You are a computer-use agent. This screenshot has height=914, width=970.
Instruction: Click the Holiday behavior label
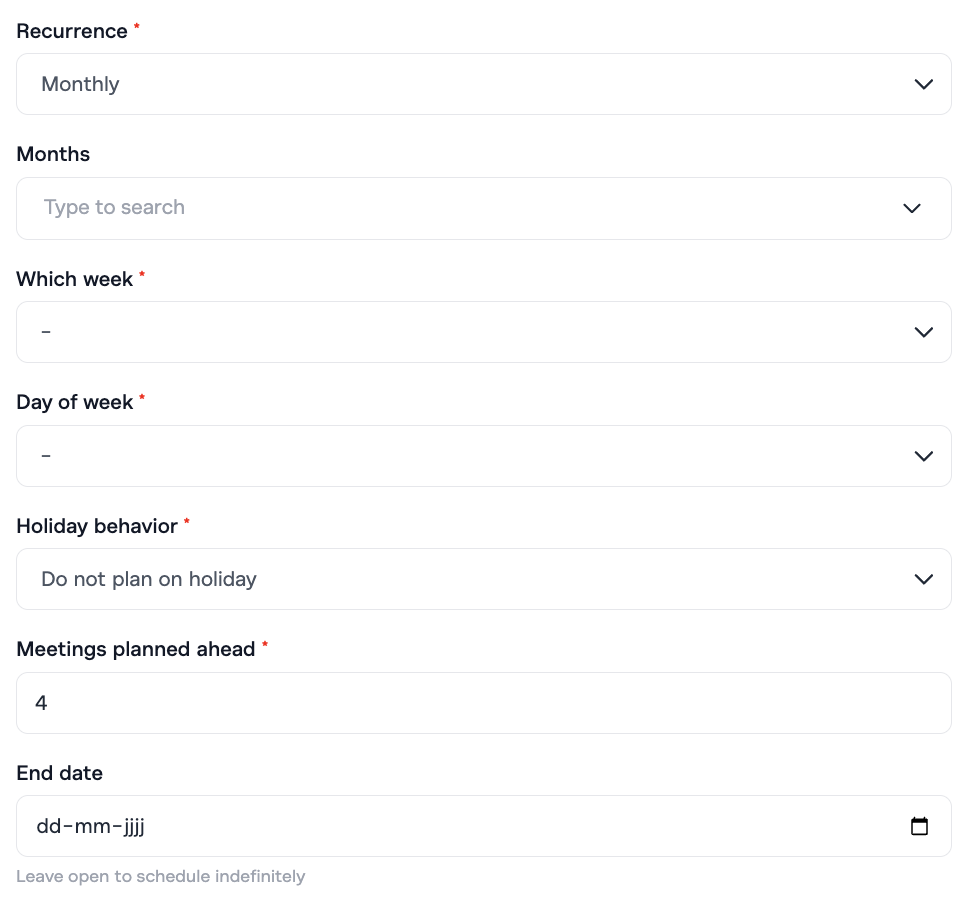coord(97,526)
